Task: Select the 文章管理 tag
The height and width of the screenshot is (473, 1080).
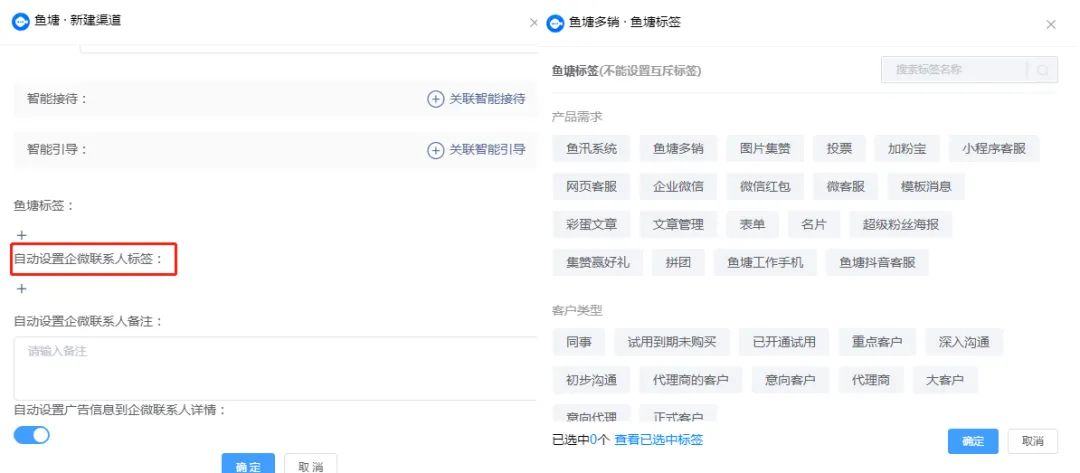Action: [x=678, y=224]
